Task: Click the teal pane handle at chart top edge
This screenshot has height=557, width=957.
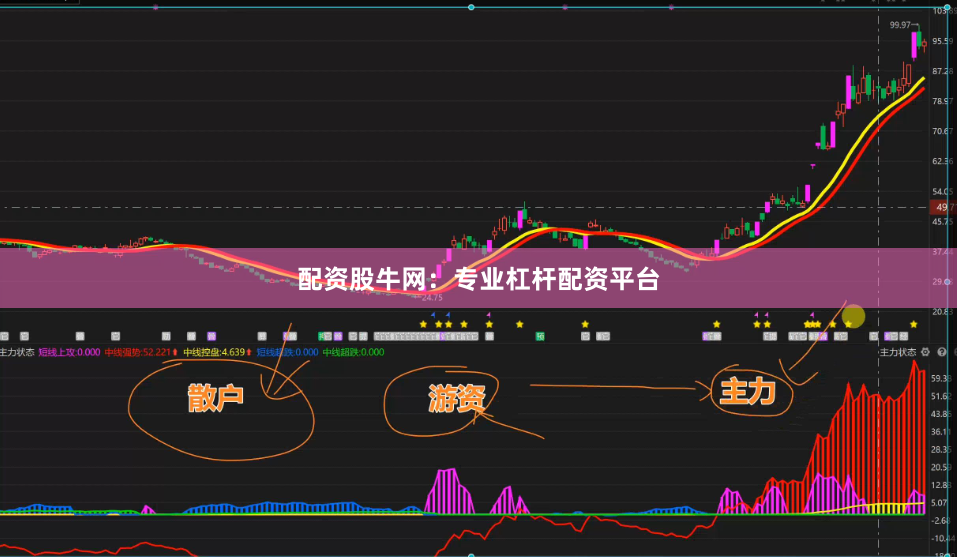Action: (x=471, y=7)
